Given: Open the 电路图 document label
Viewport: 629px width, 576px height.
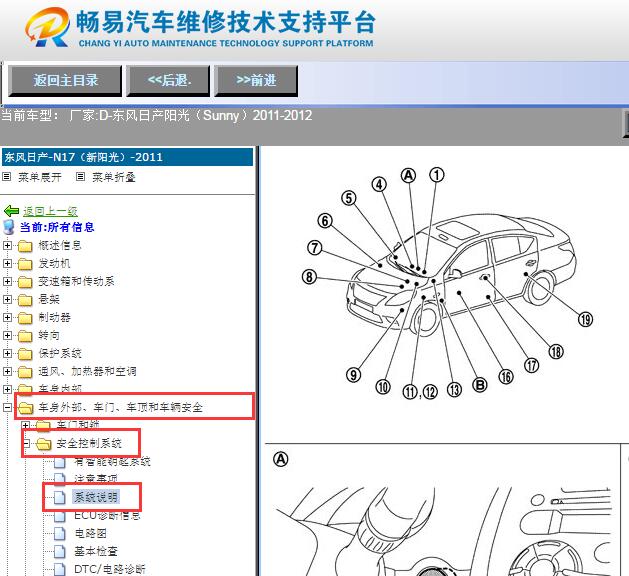Looking at the screenshot, I should 90,533.
